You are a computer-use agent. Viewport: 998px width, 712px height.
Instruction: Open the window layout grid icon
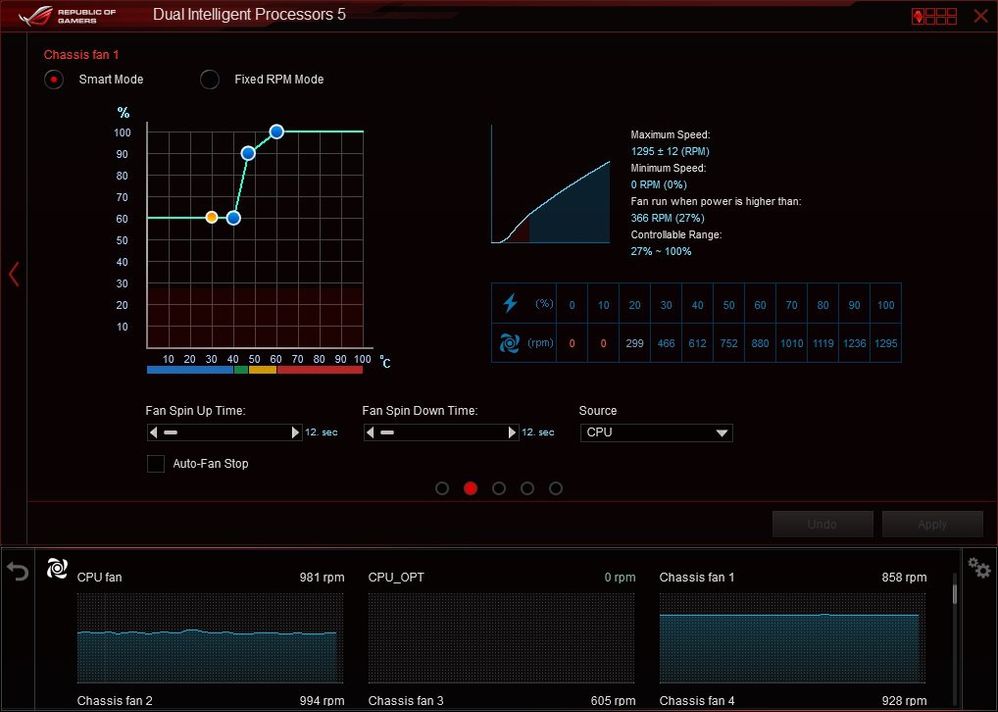(934, 16)
